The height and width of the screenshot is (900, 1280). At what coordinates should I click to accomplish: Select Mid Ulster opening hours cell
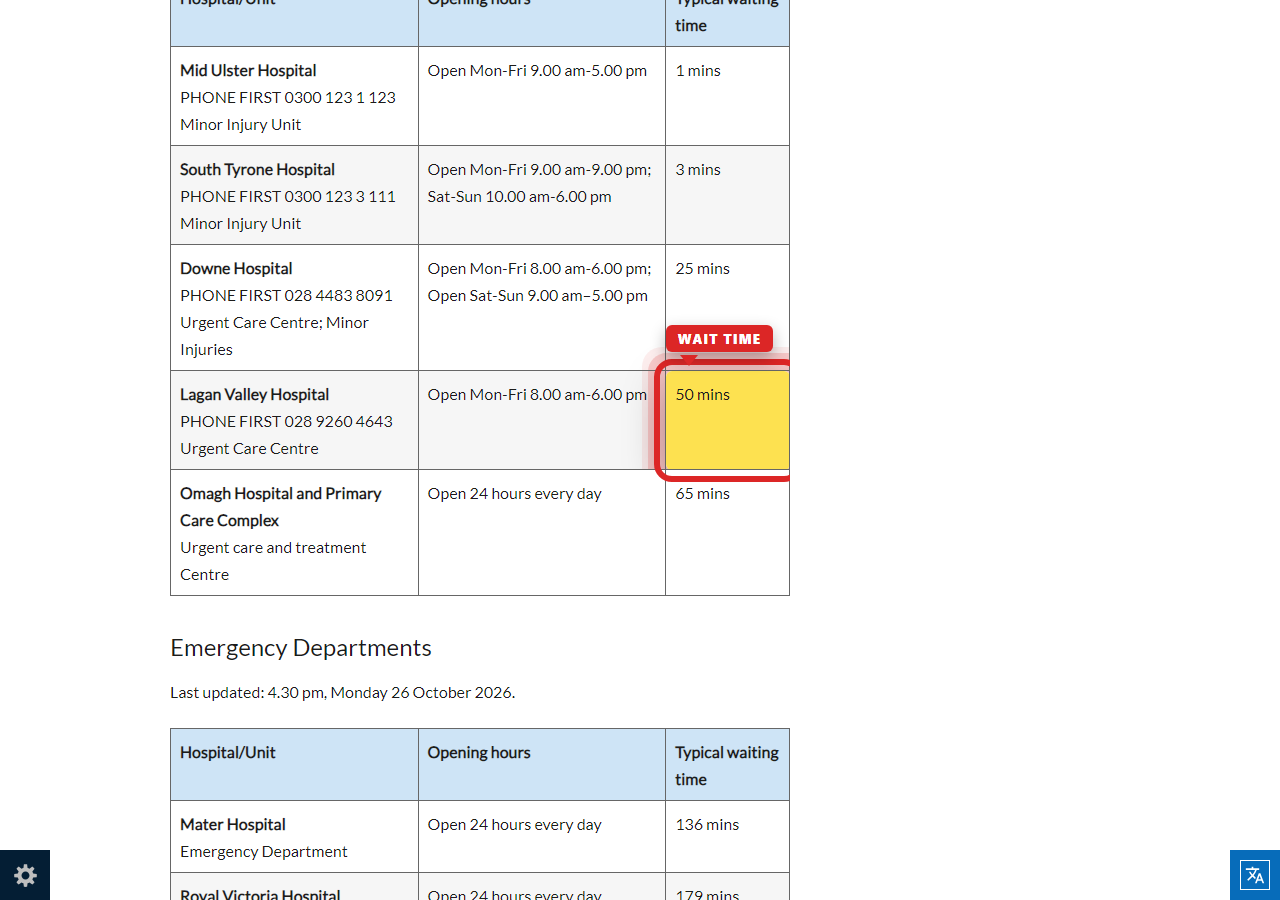(542, 96)
